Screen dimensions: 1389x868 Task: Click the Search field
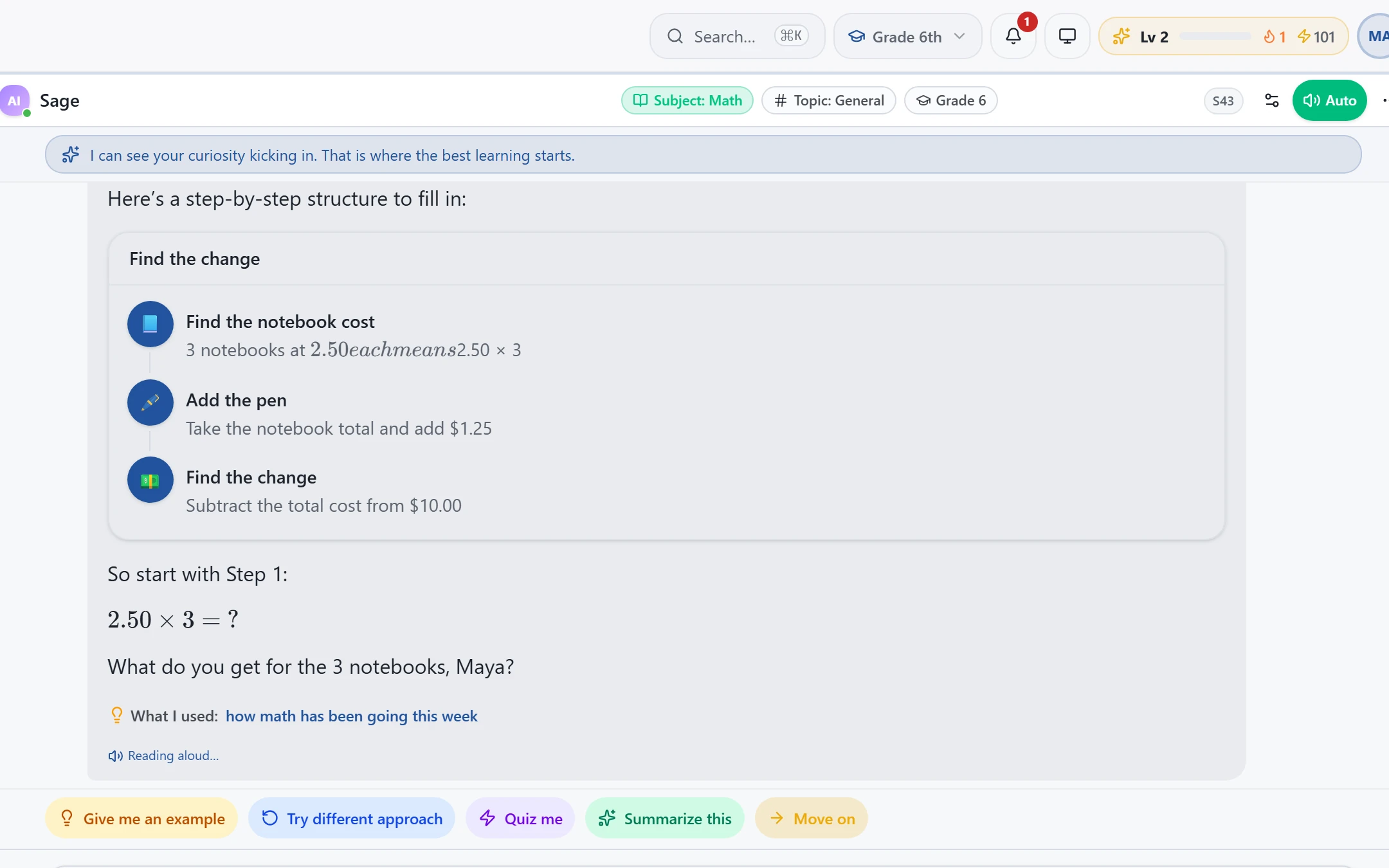737,37
